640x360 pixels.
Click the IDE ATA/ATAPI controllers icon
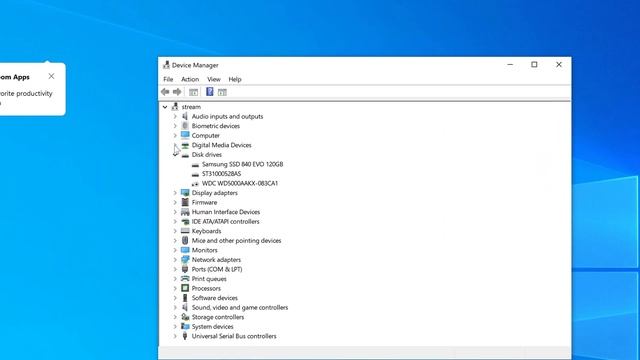(185, 222)
